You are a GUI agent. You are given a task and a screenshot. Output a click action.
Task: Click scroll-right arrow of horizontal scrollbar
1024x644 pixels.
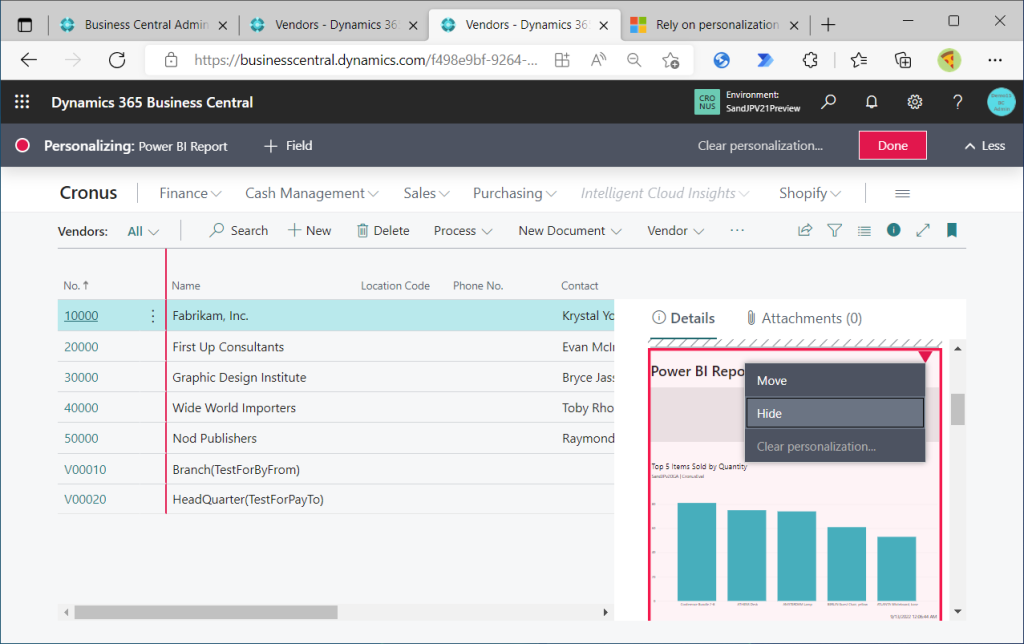[x=605, y=612]
